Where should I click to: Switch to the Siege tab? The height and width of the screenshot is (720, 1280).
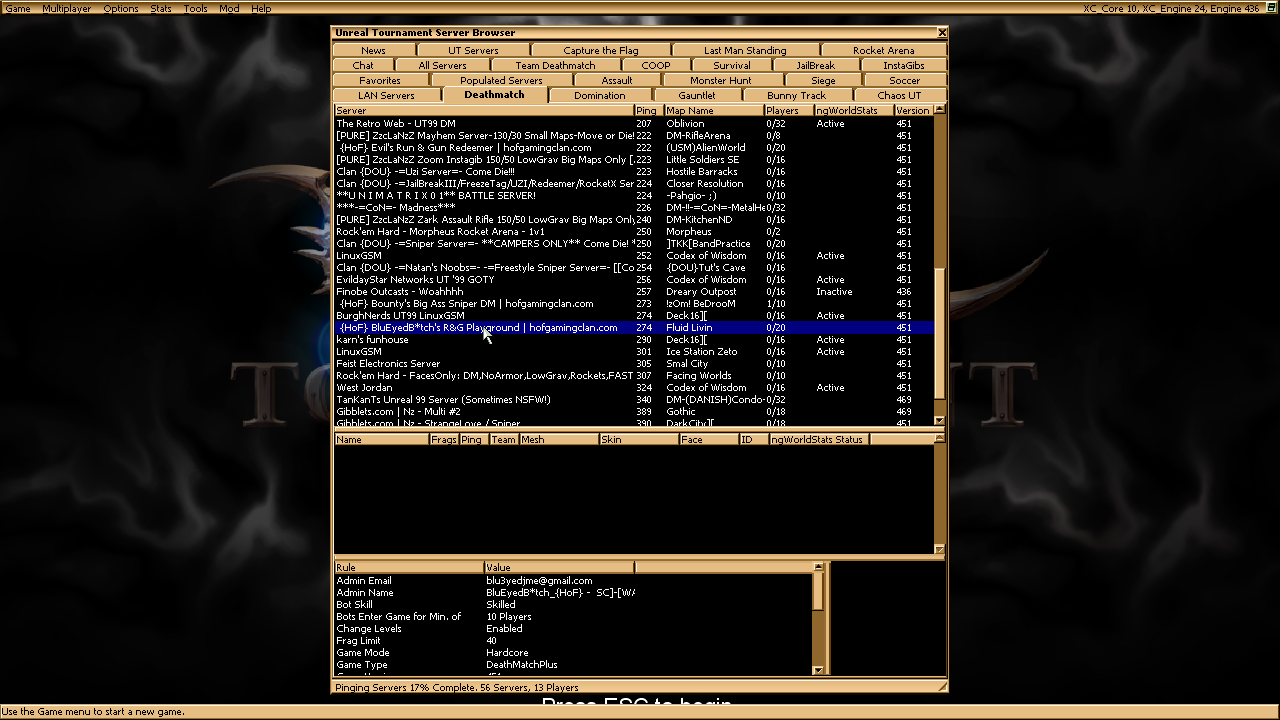pos(823,80)
